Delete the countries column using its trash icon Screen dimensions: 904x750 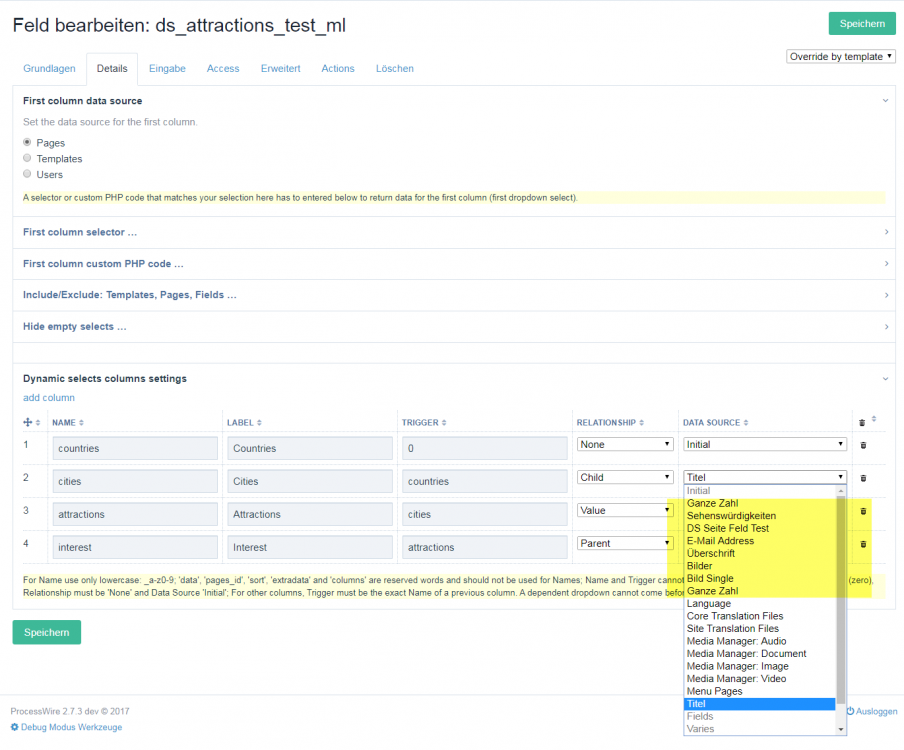[862, 445]
